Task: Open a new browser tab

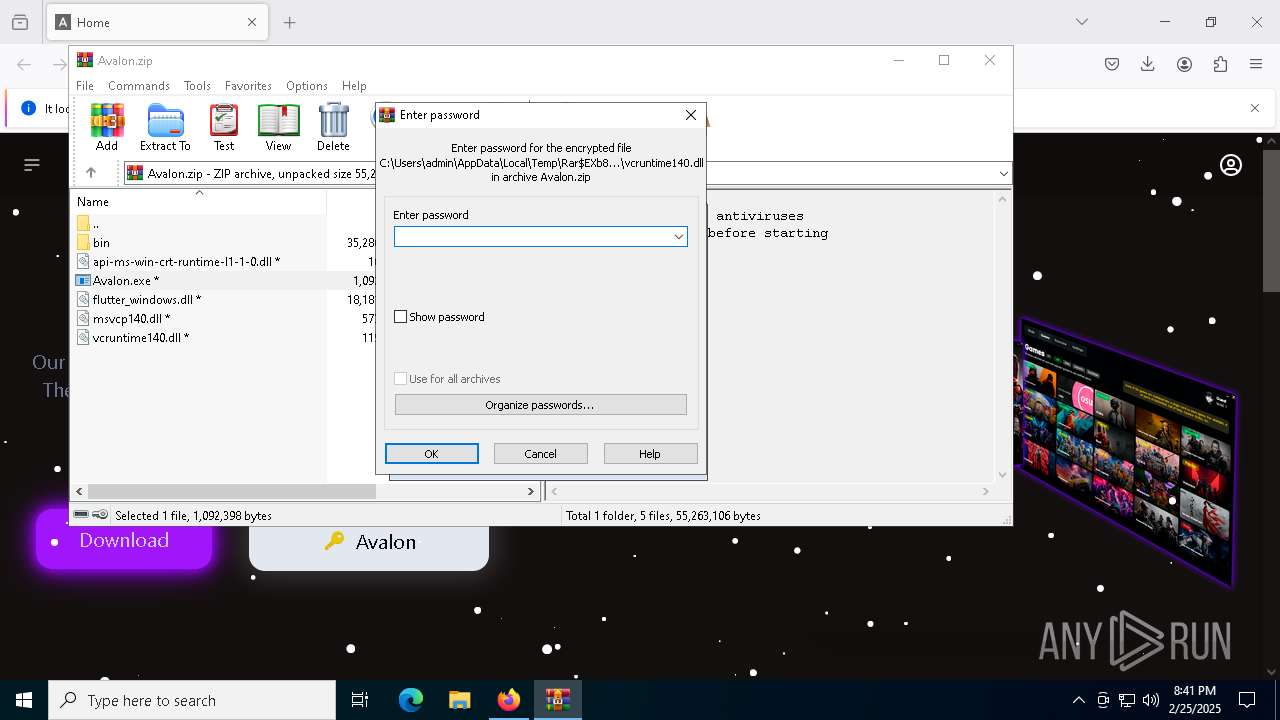Action: pyautogui.click(x=290, y=22)
